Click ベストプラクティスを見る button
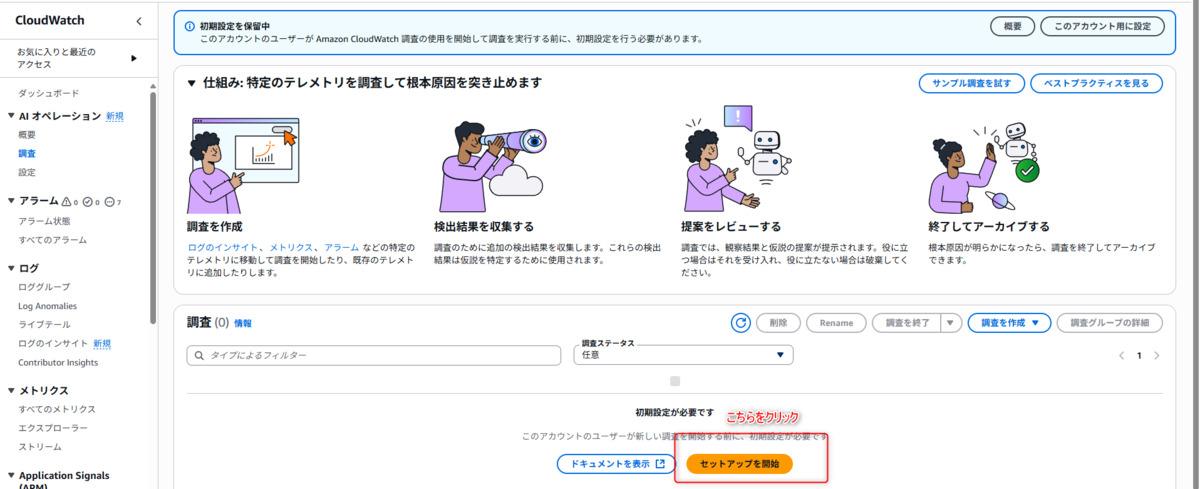Viewport: 1200px width, 489px height. click(1097, 83)
